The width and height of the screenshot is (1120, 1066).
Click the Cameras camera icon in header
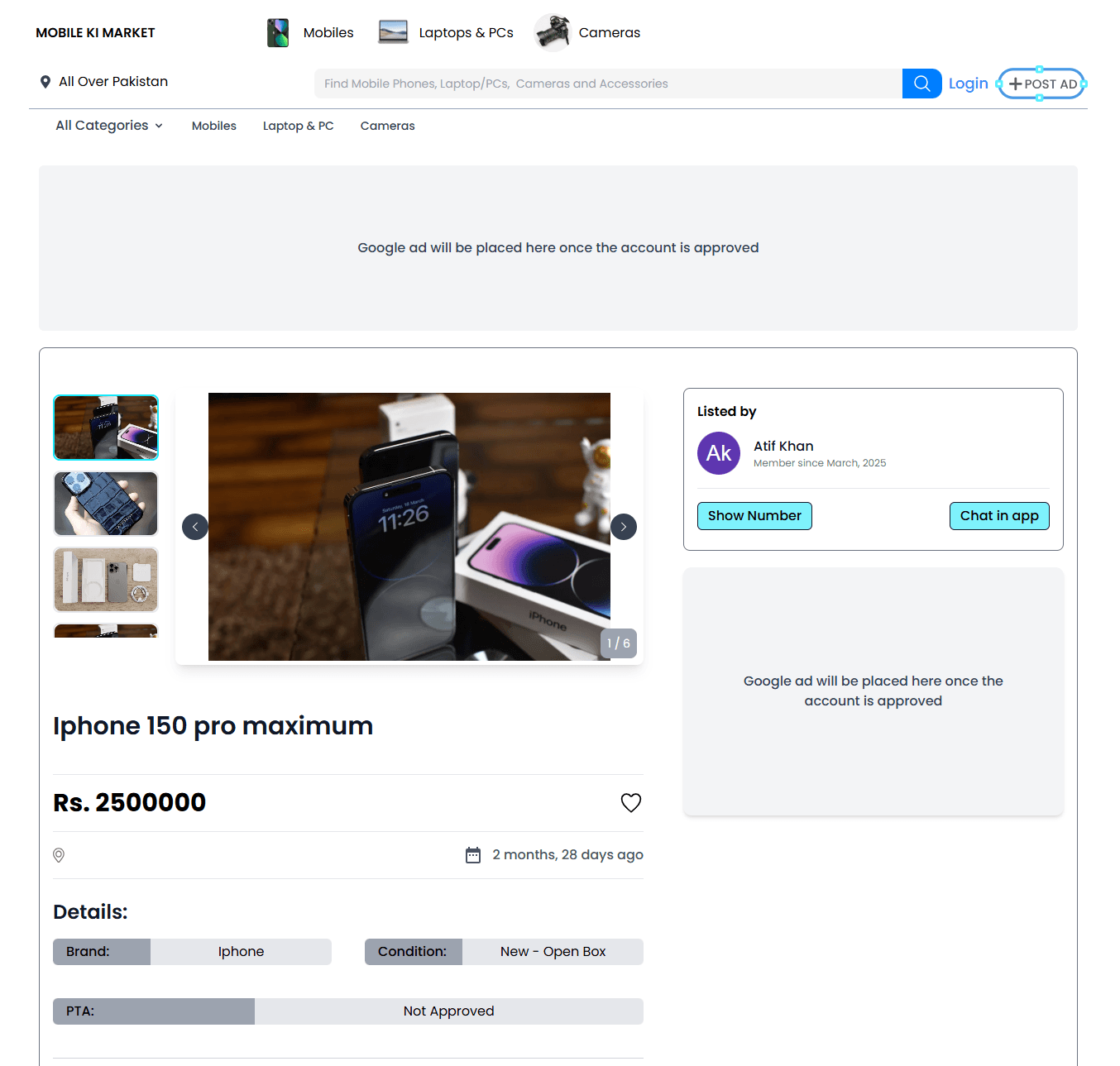pyautogui.click(x=553, y=33)
